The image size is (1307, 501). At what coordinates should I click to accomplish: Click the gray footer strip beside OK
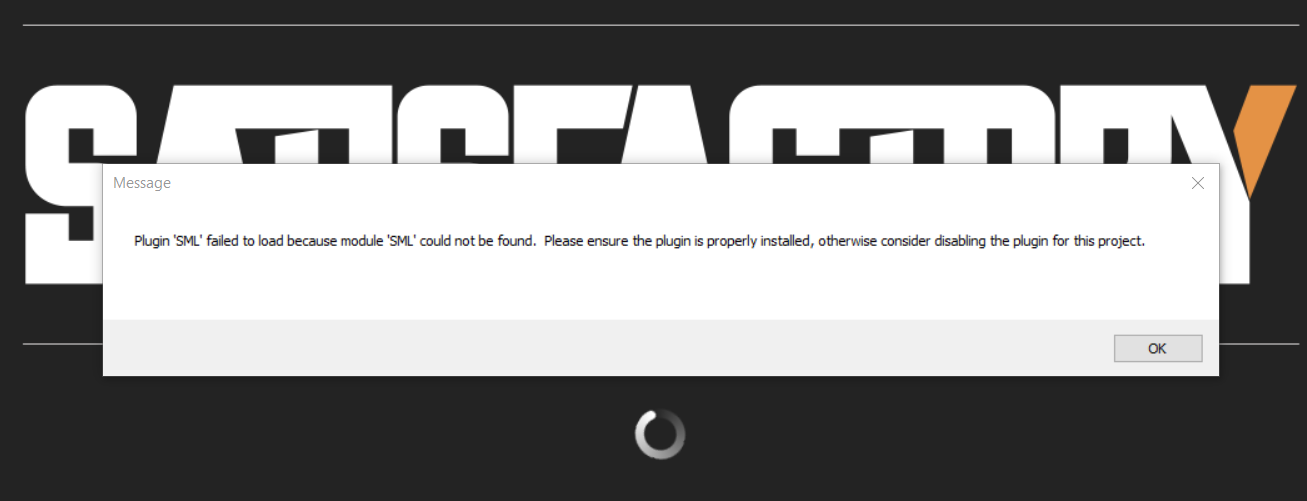[600, 348]
